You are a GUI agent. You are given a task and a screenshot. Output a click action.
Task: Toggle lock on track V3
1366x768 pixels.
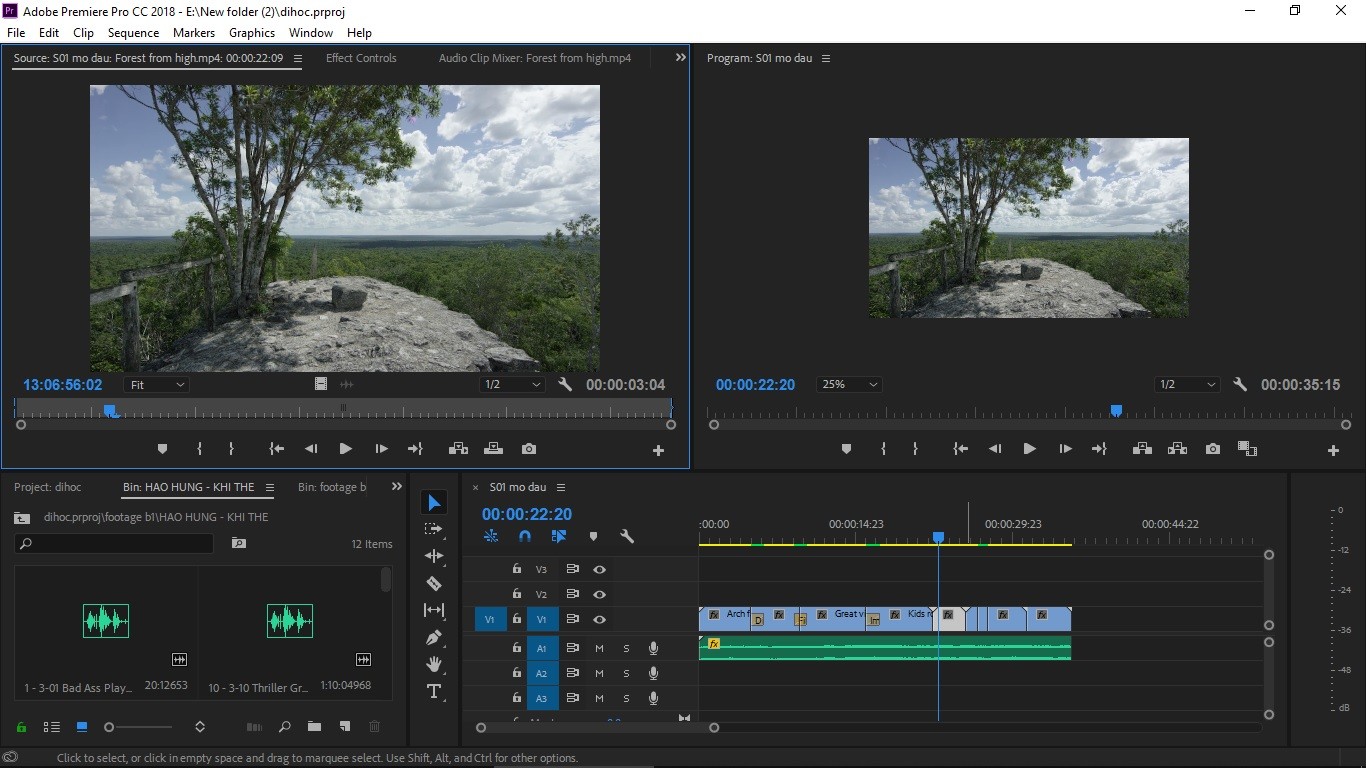(x=516, y=569)
